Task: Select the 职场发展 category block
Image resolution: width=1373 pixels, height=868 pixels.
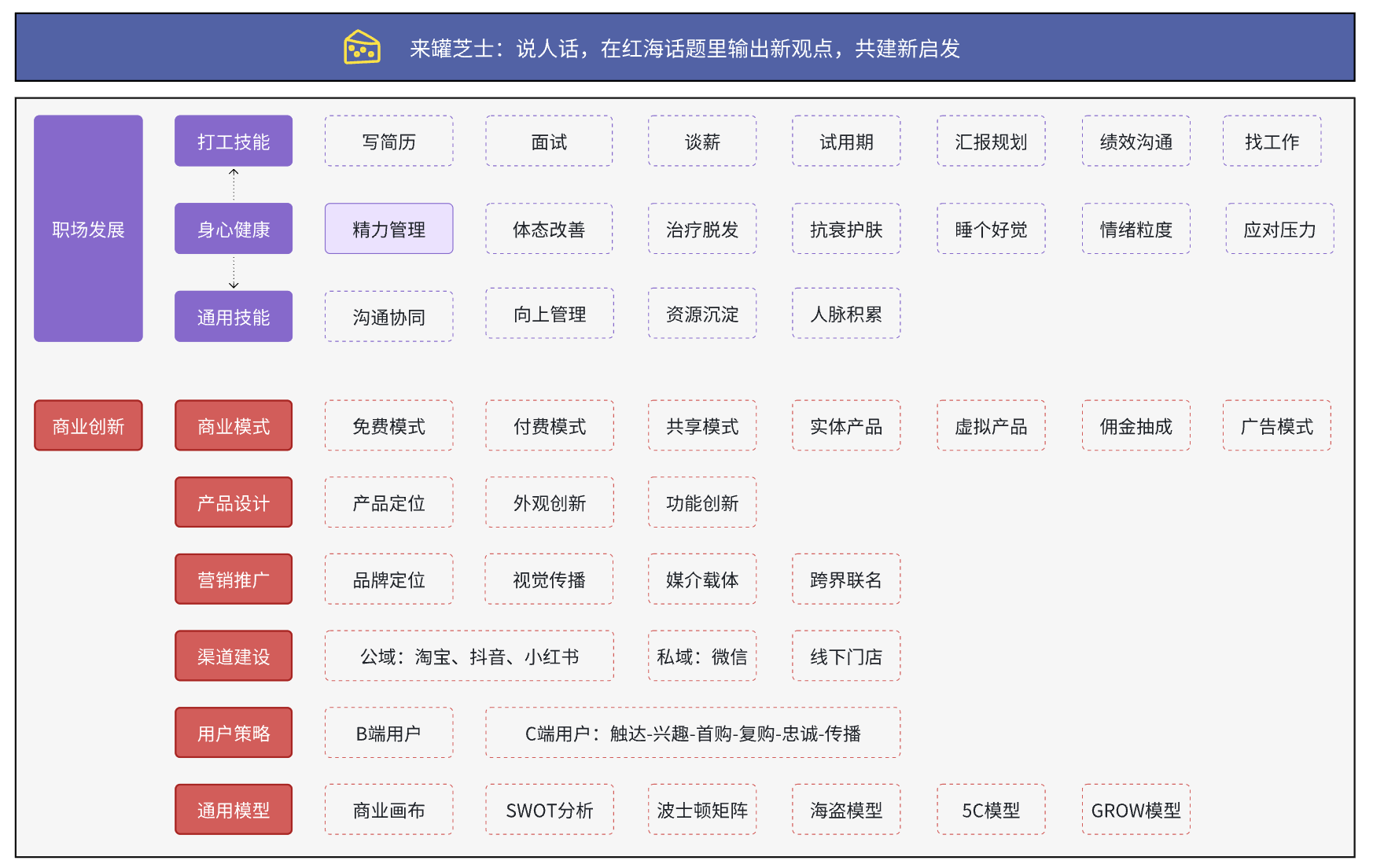Action: point(88,229)
